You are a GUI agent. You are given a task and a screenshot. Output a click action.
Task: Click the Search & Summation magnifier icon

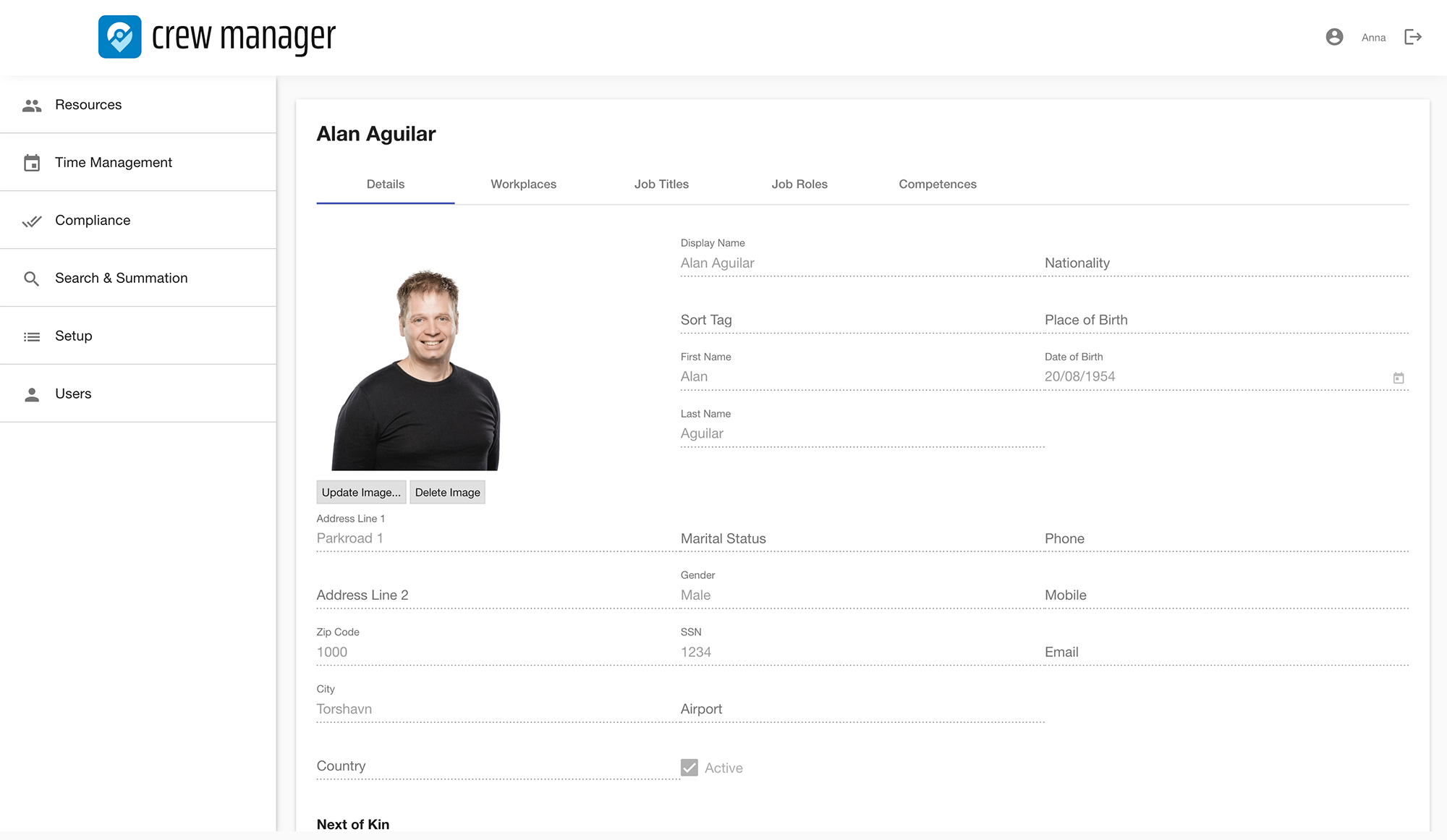pyautogui.click(x=32, y=279)
